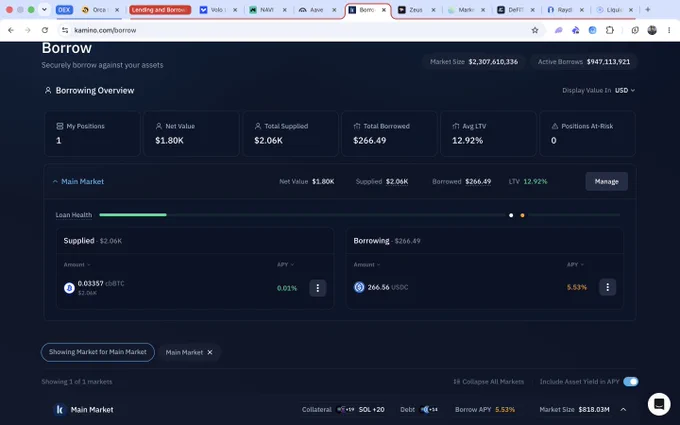Open a new browser tab

coord(647,10)
